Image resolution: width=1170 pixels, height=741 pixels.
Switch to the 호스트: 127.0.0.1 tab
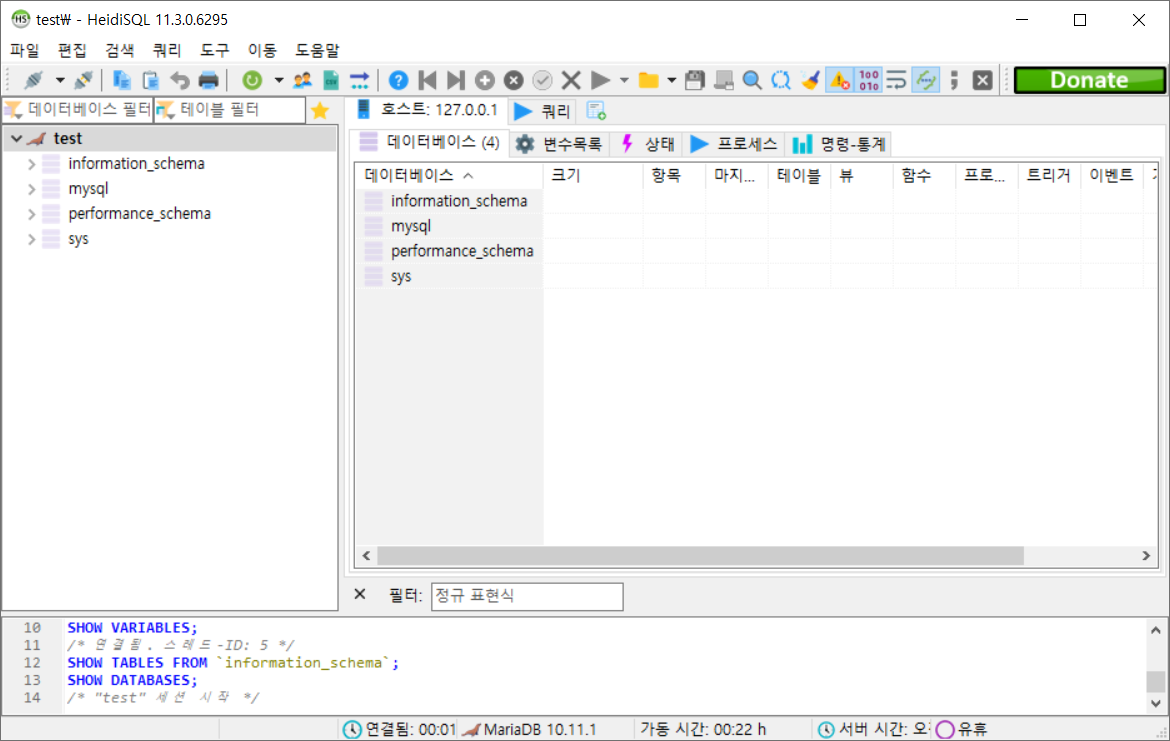[428, 110]
